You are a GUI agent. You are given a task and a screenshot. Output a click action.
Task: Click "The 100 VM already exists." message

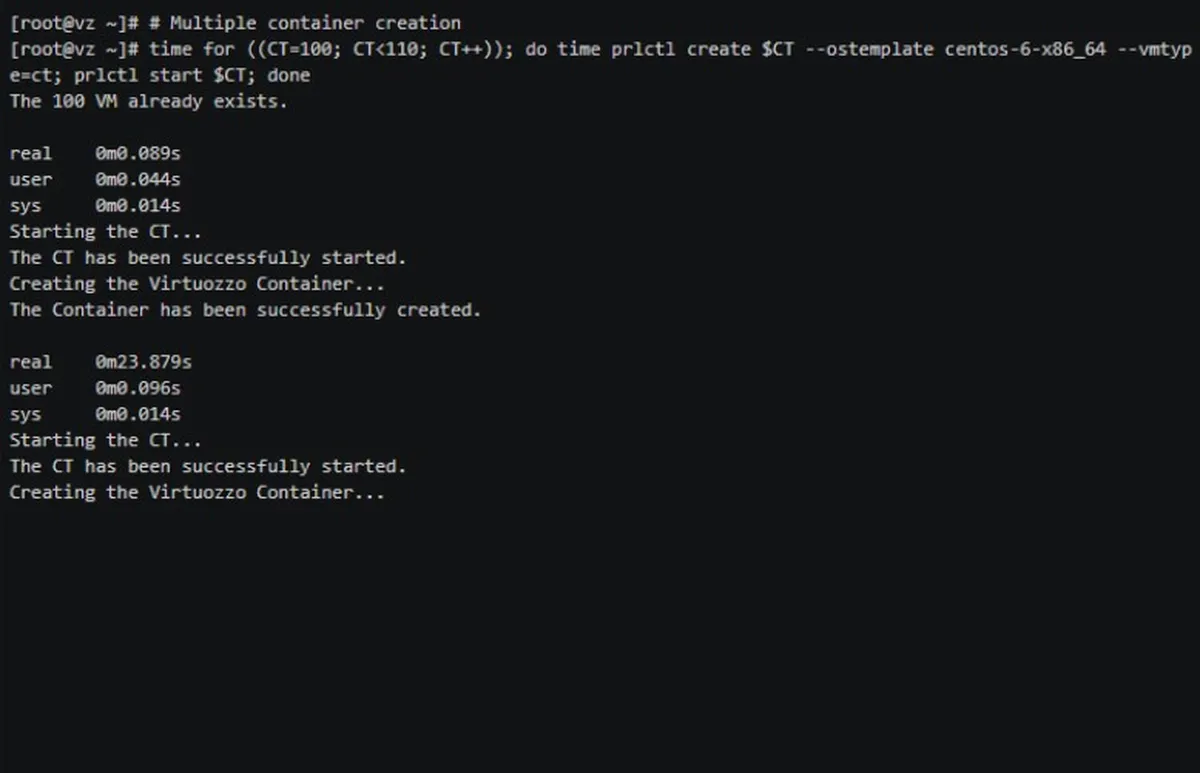coord(148,101)
